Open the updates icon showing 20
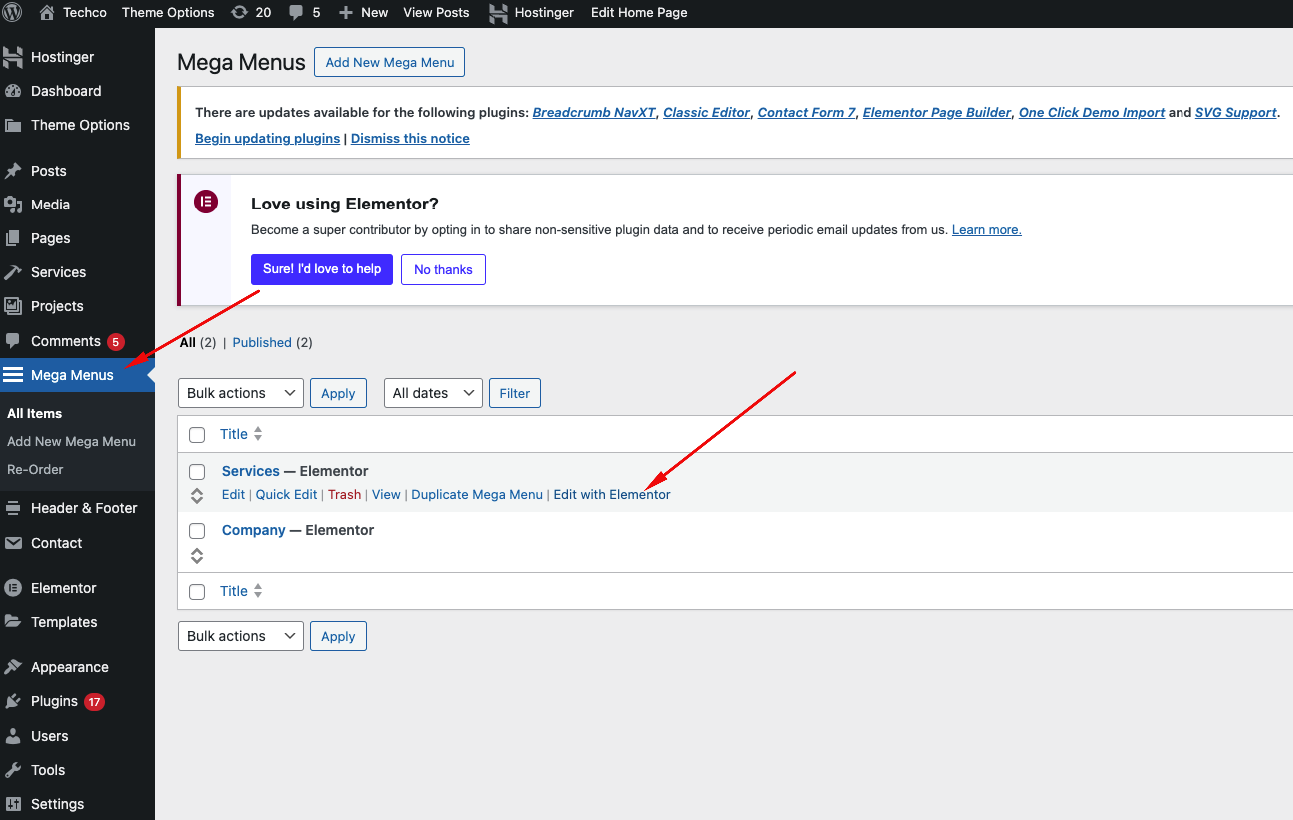Screen dimensions: 1293x820 click(x=239, y=12)
